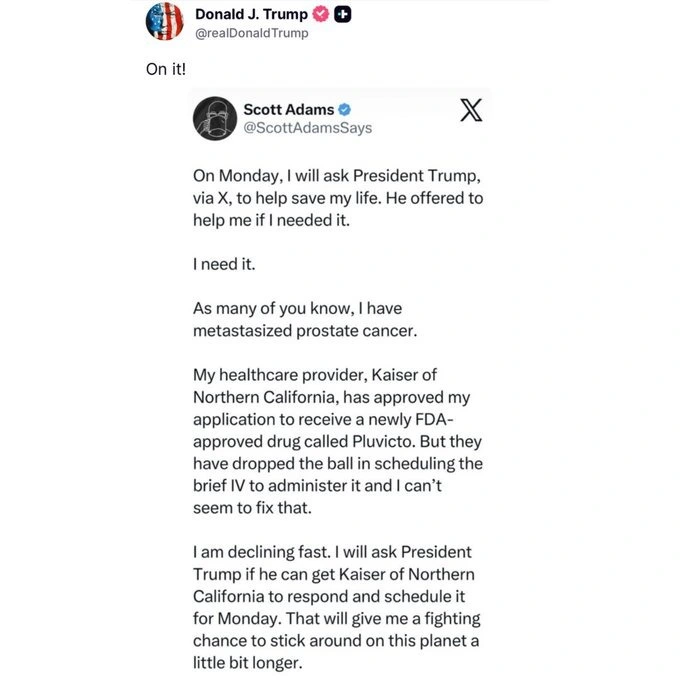Click Scott Adams' masked profile avatar
The image size is (680, 680).
(213, 117)
